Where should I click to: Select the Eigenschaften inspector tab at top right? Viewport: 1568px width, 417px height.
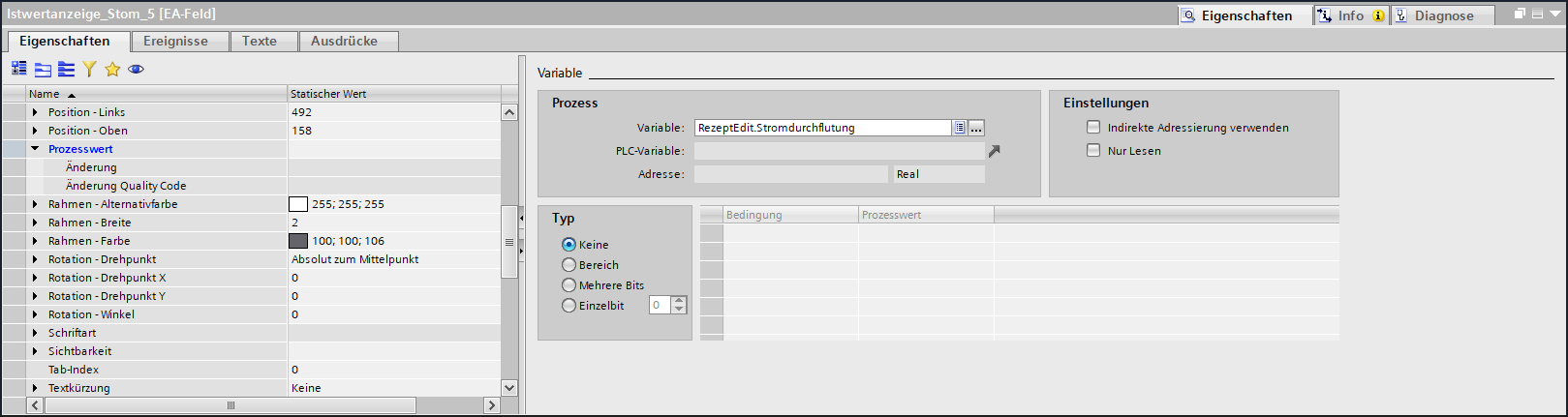tap(1245, 15)
